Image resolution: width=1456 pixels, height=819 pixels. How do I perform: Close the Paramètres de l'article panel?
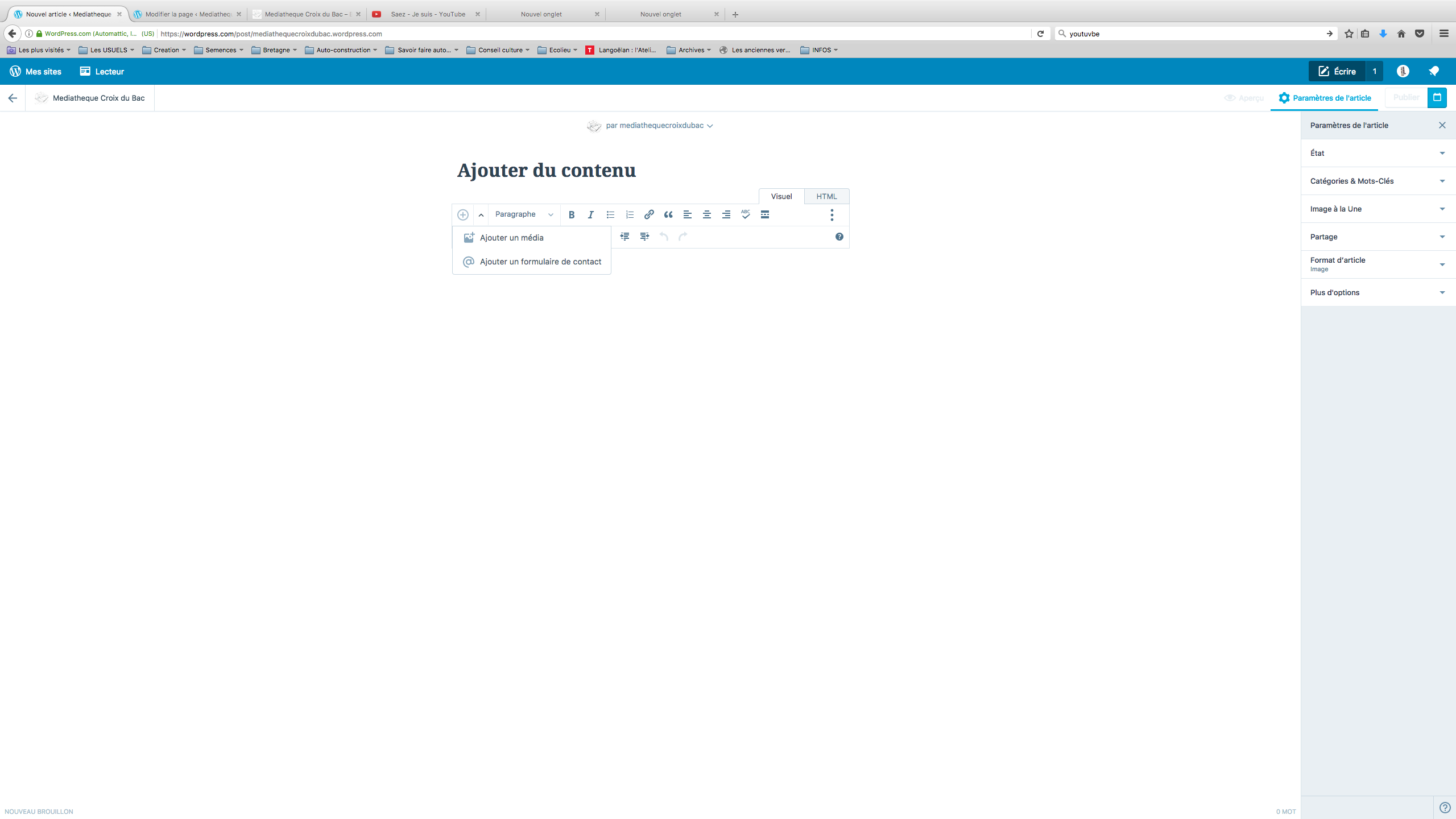click(1442, 125)
